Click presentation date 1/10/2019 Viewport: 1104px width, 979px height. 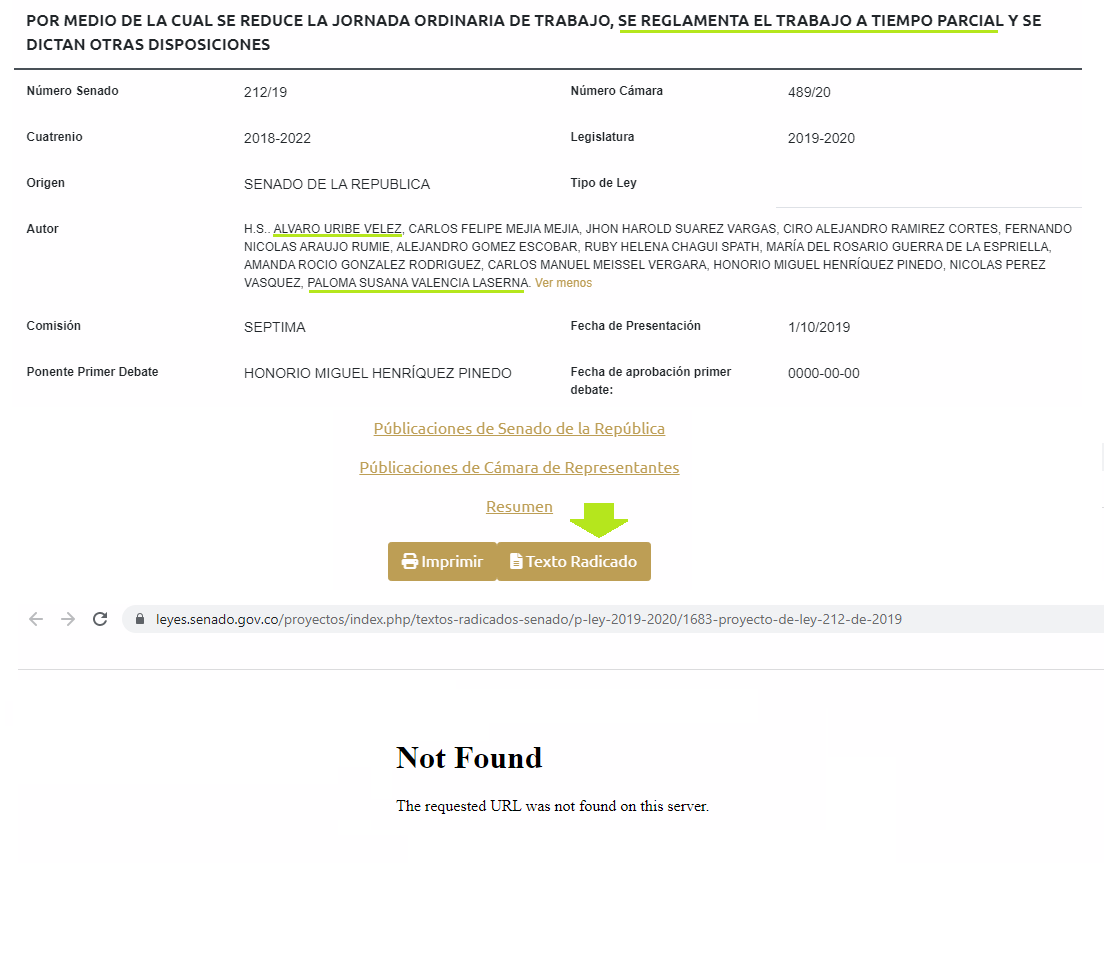[x=819, y=328]
